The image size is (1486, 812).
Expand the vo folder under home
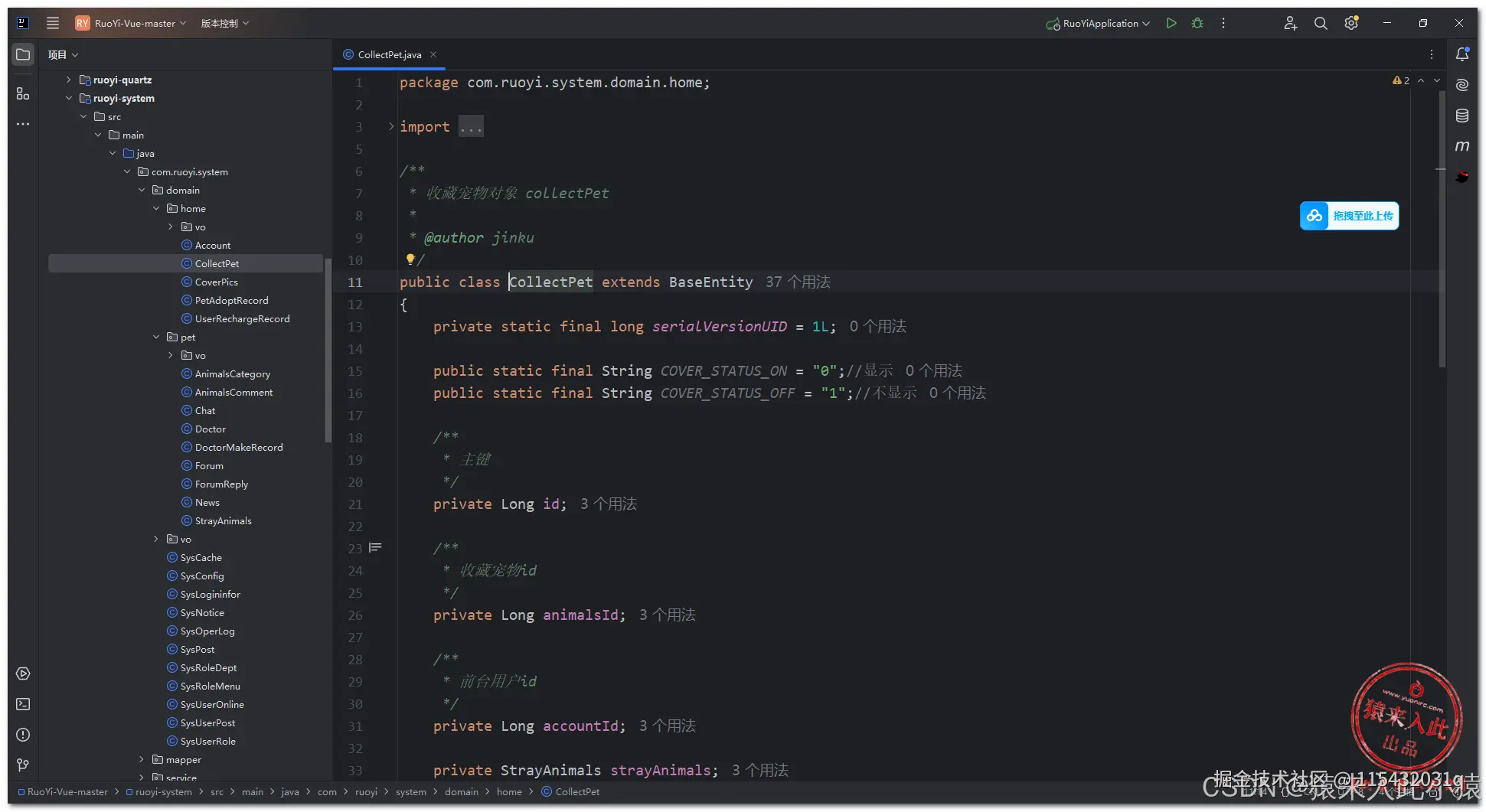(171, 227)
